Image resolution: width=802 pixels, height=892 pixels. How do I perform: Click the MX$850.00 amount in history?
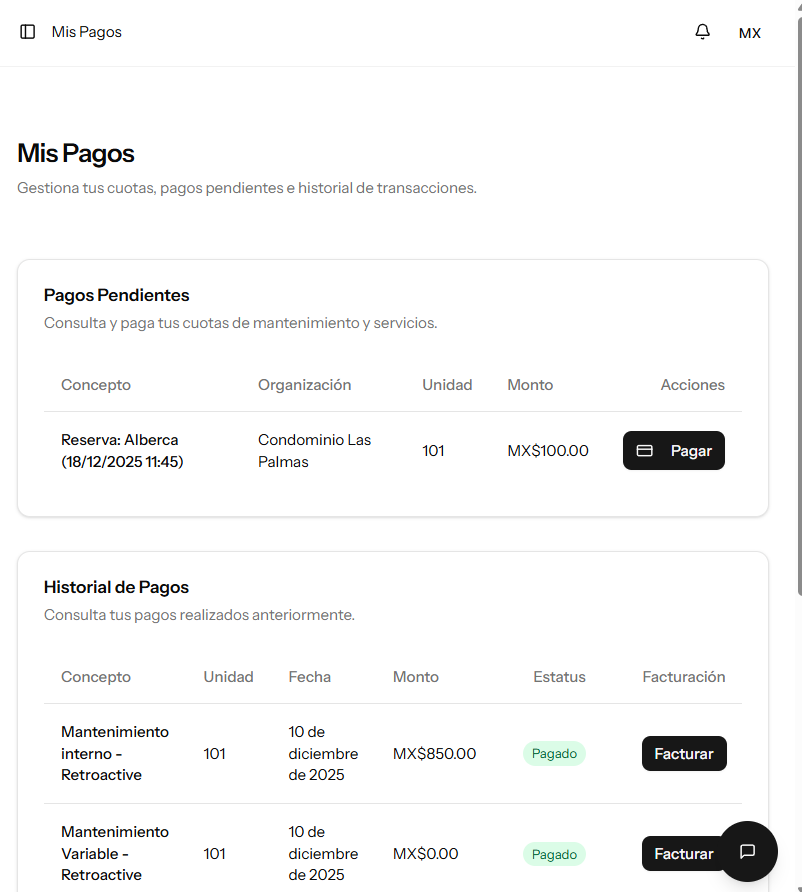pyautogui.click(x=434, y=754)
